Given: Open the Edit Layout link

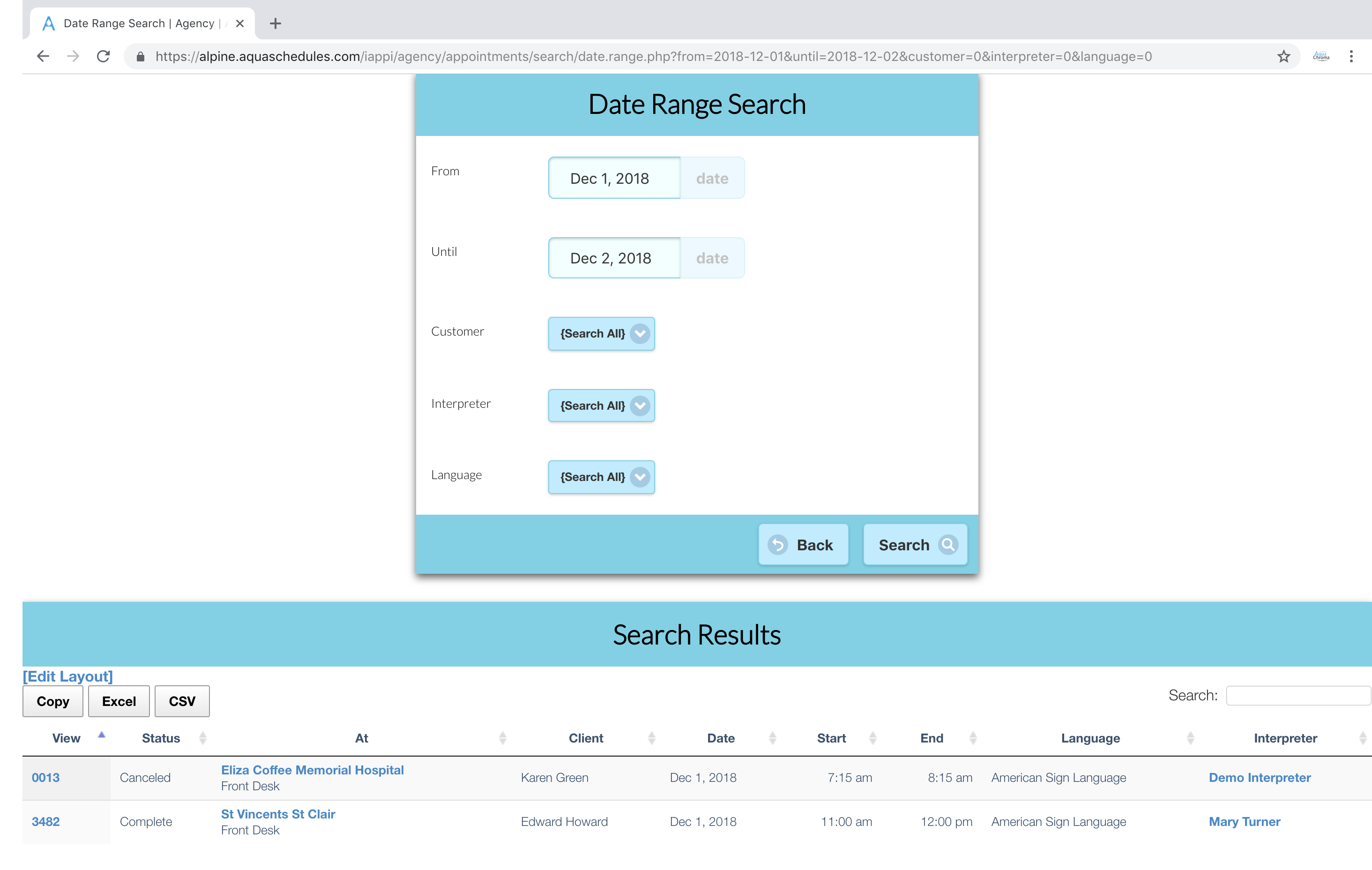Looking at the screenshot, I should (x=68, y=676).
